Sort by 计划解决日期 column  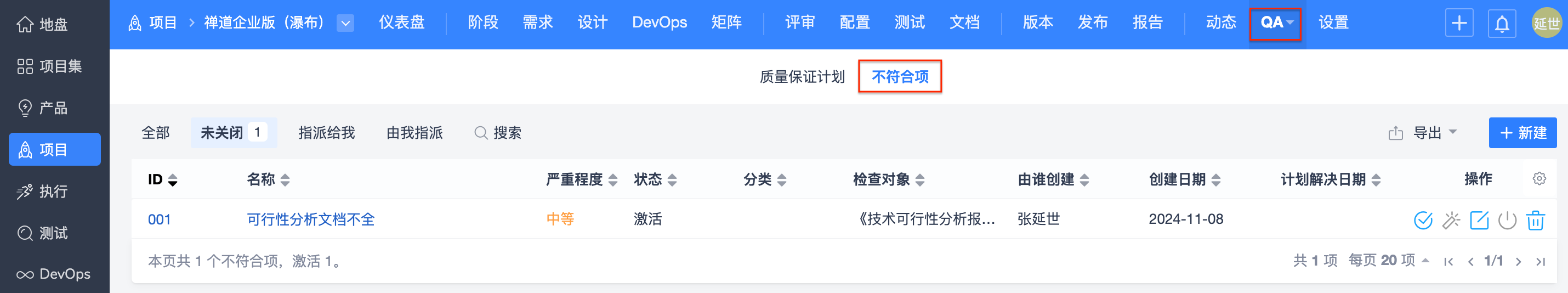[1331, 180]
